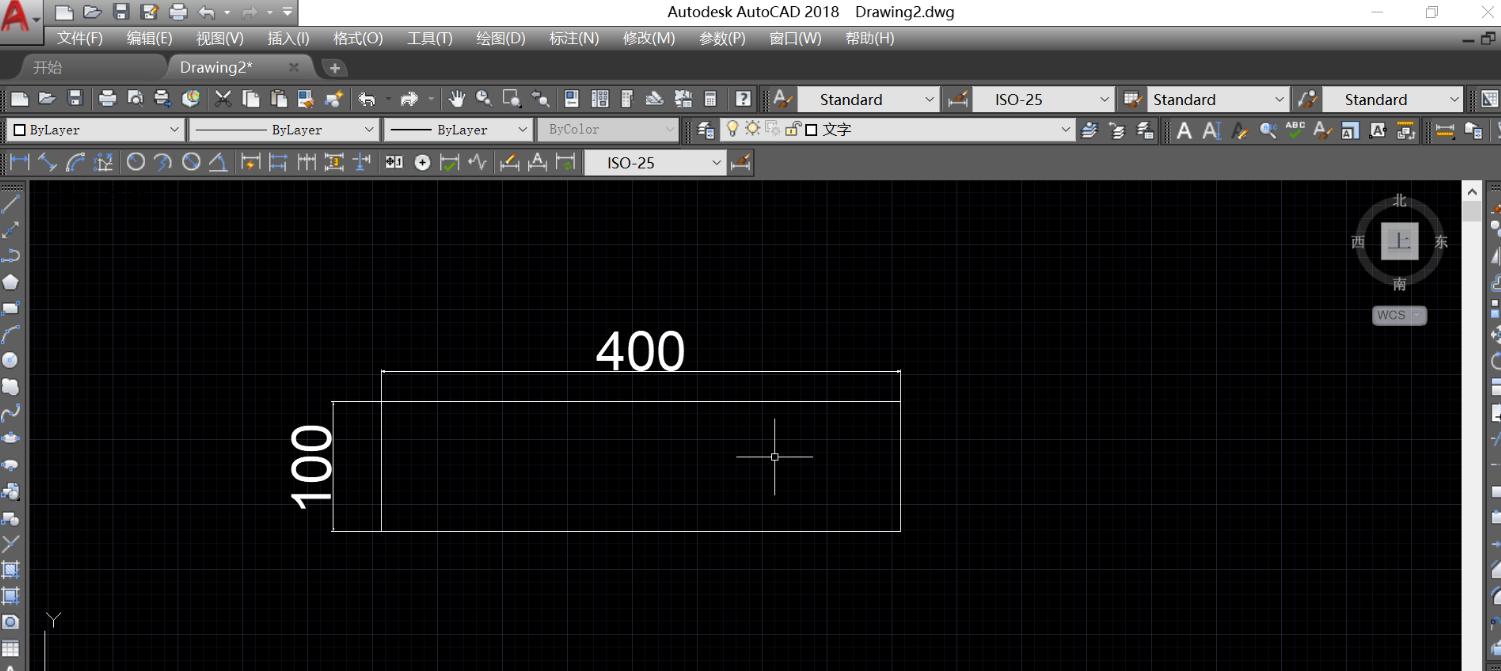The height and width of the screenshot is (671, 1501).
Task: Click the Undo arrow in standard toolbar
Action: (367, 99)
